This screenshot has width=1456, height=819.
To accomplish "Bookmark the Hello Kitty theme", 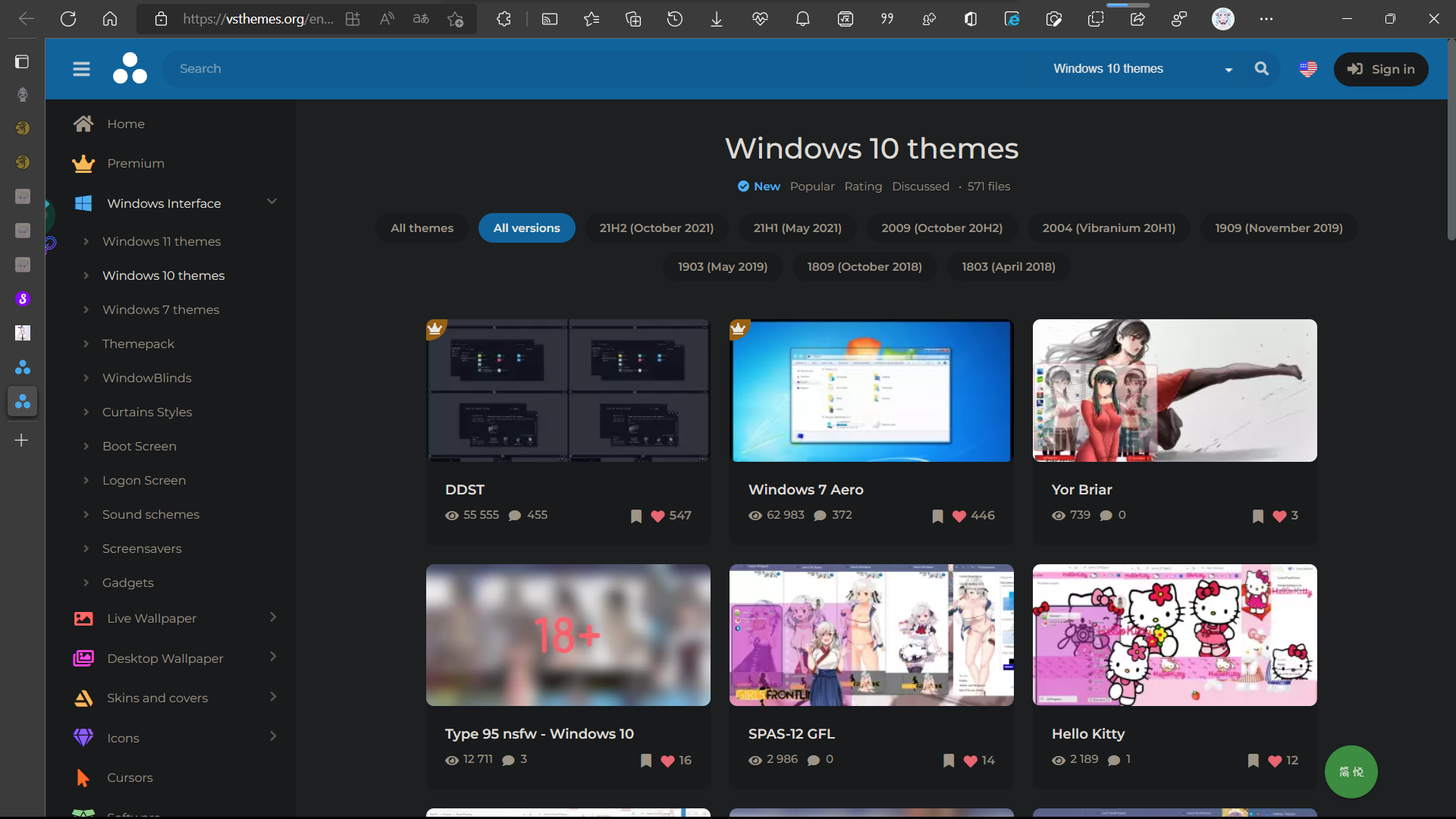I will click(x=1253, y=761).
